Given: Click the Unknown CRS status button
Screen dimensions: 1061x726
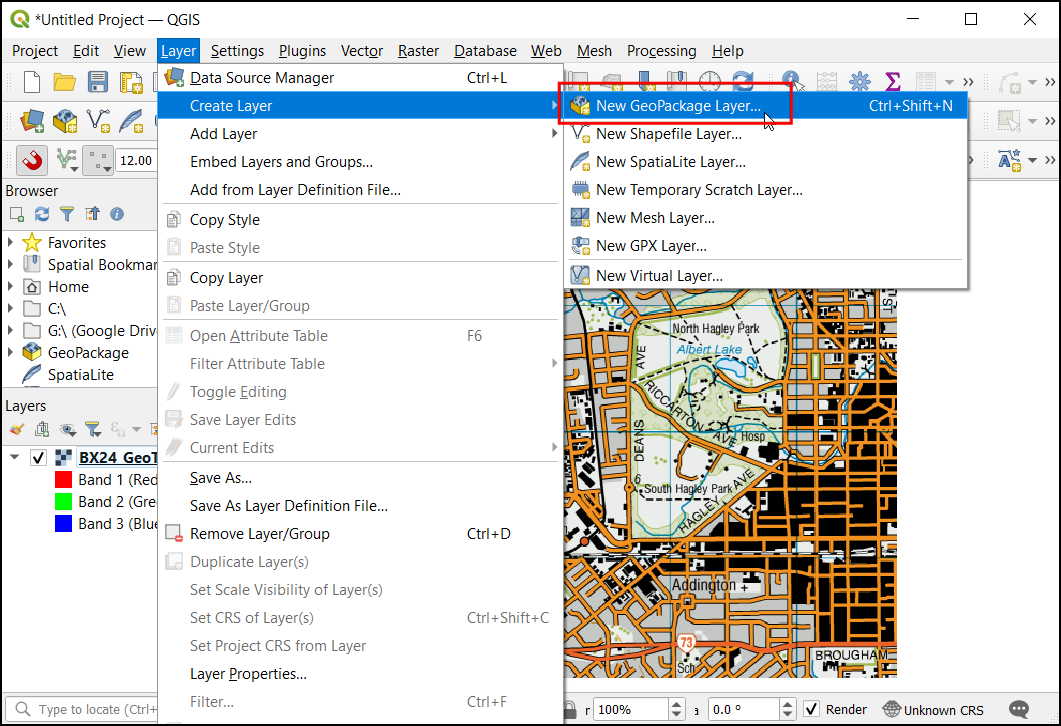Looking at the screenshot, I should 934,710.
